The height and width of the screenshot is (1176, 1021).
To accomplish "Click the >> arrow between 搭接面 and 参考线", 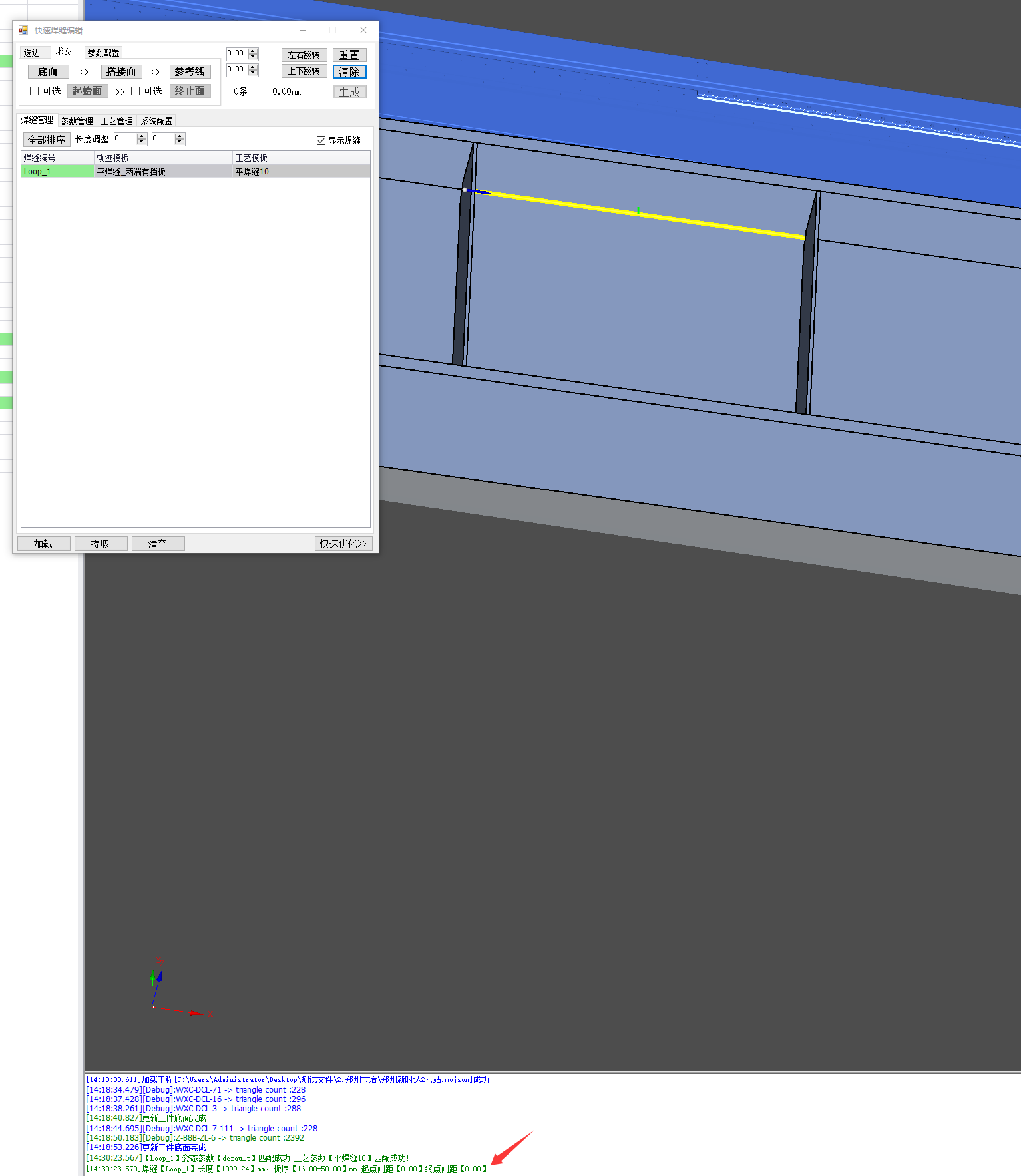I will (x=155, y=72).
